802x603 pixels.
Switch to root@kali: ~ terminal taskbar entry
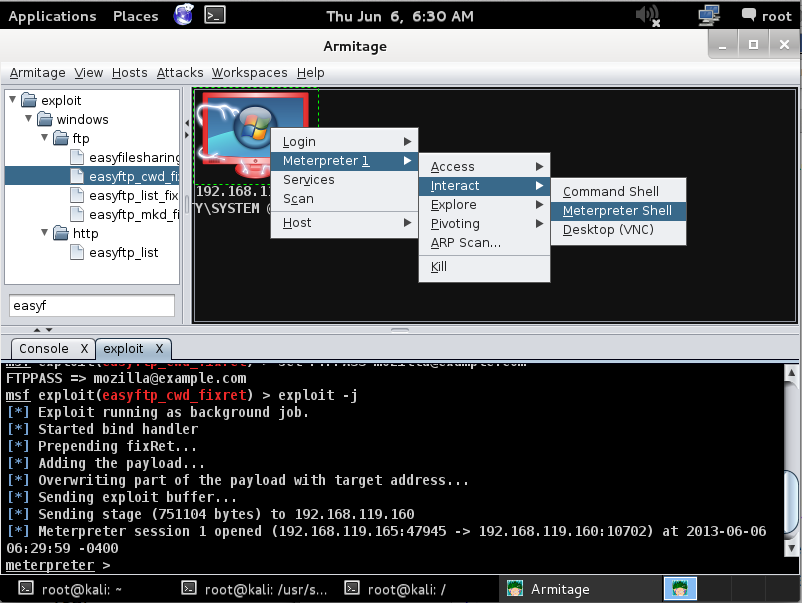(x=70, y=589)
